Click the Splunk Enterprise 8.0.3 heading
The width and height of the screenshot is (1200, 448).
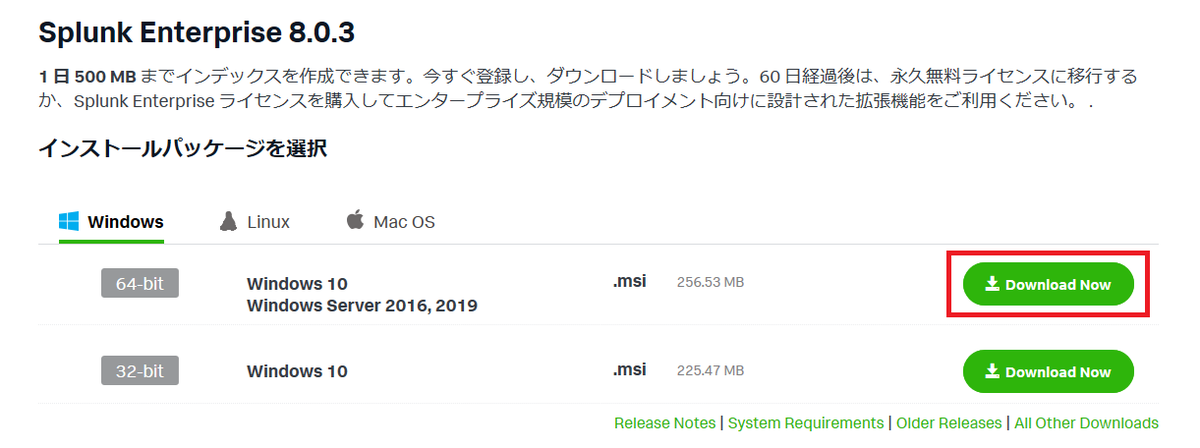pos(196,33)
